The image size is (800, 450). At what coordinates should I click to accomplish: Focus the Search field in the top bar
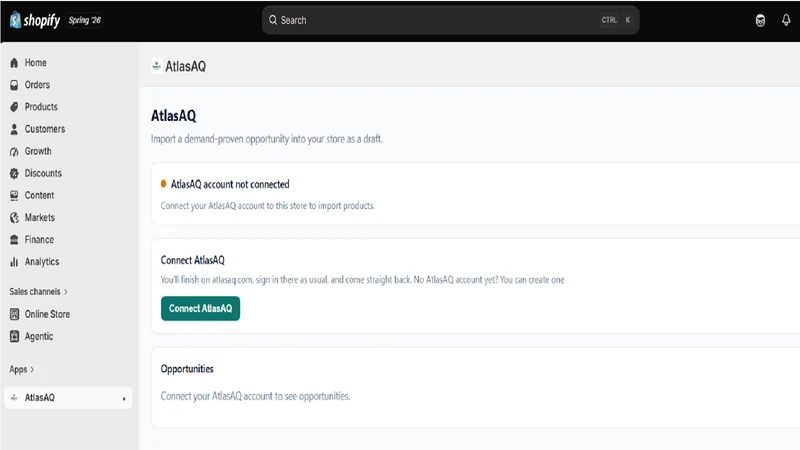(451, 20)
